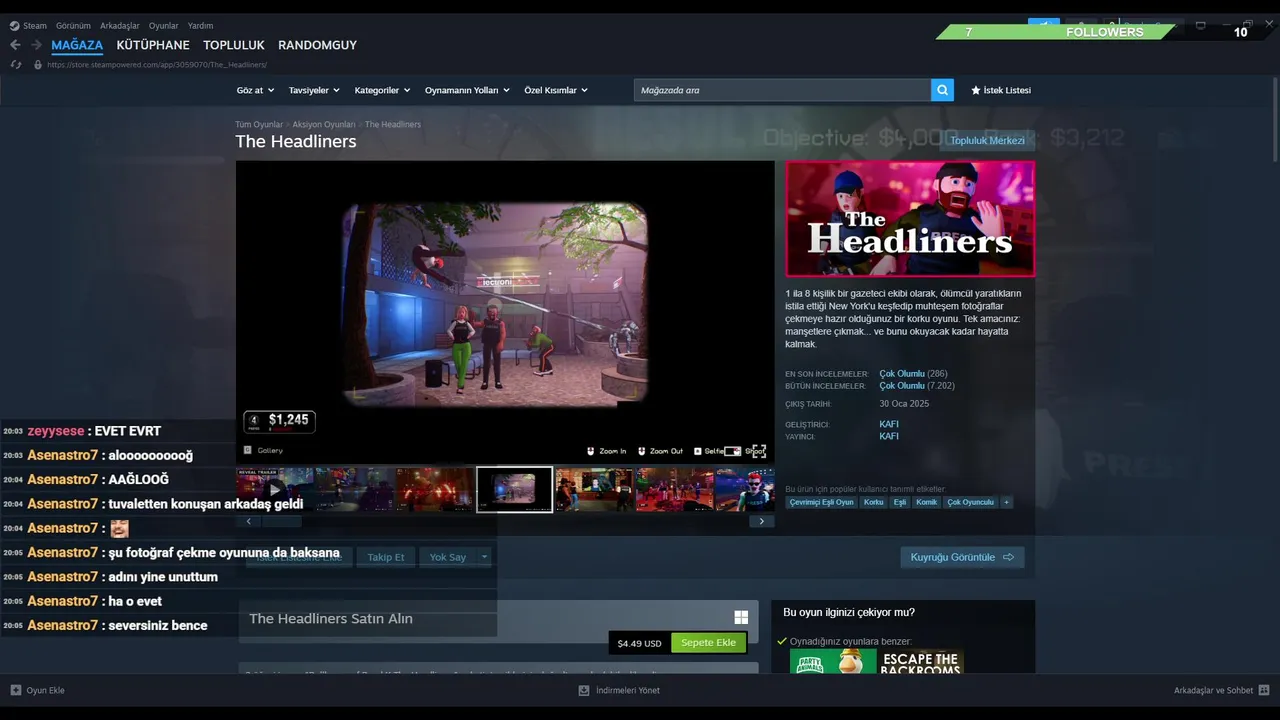Open the Arkadaşlar menu

120,26
